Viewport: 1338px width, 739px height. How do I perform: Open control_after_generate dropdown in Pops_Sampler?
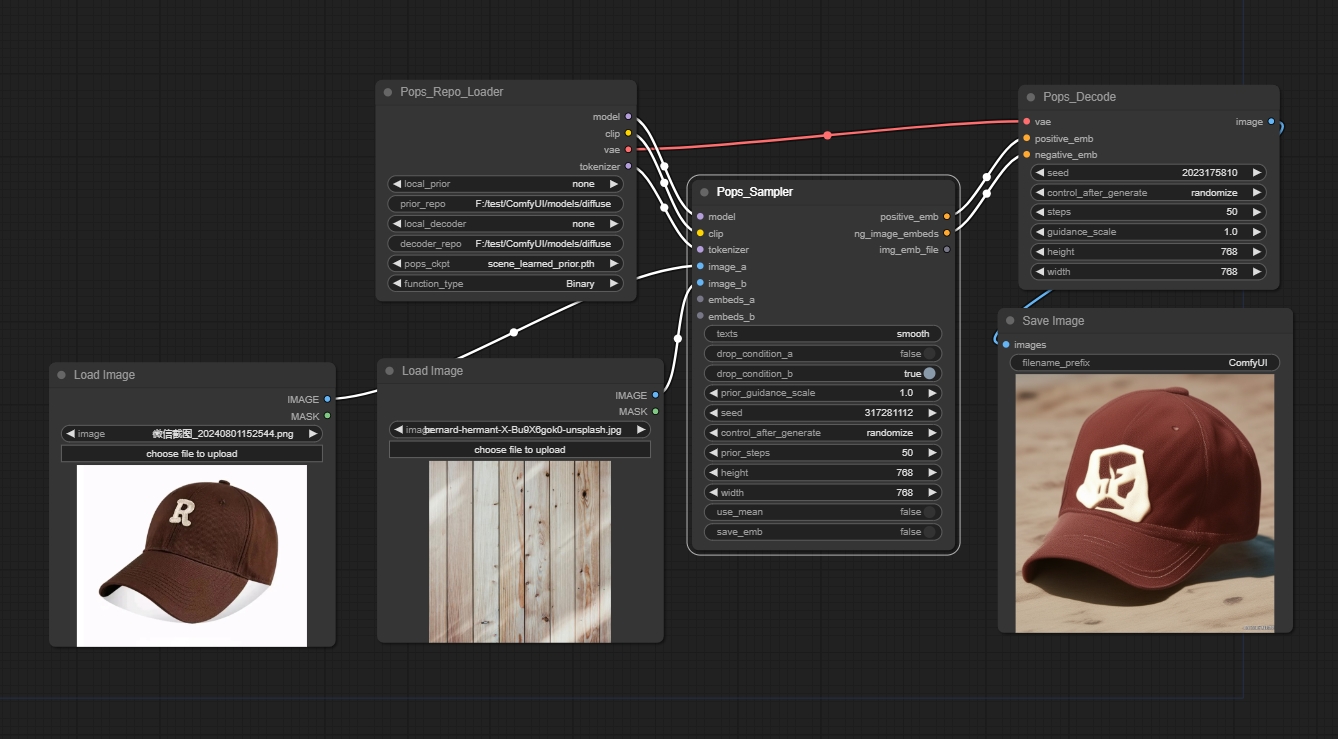click(823, 433)
